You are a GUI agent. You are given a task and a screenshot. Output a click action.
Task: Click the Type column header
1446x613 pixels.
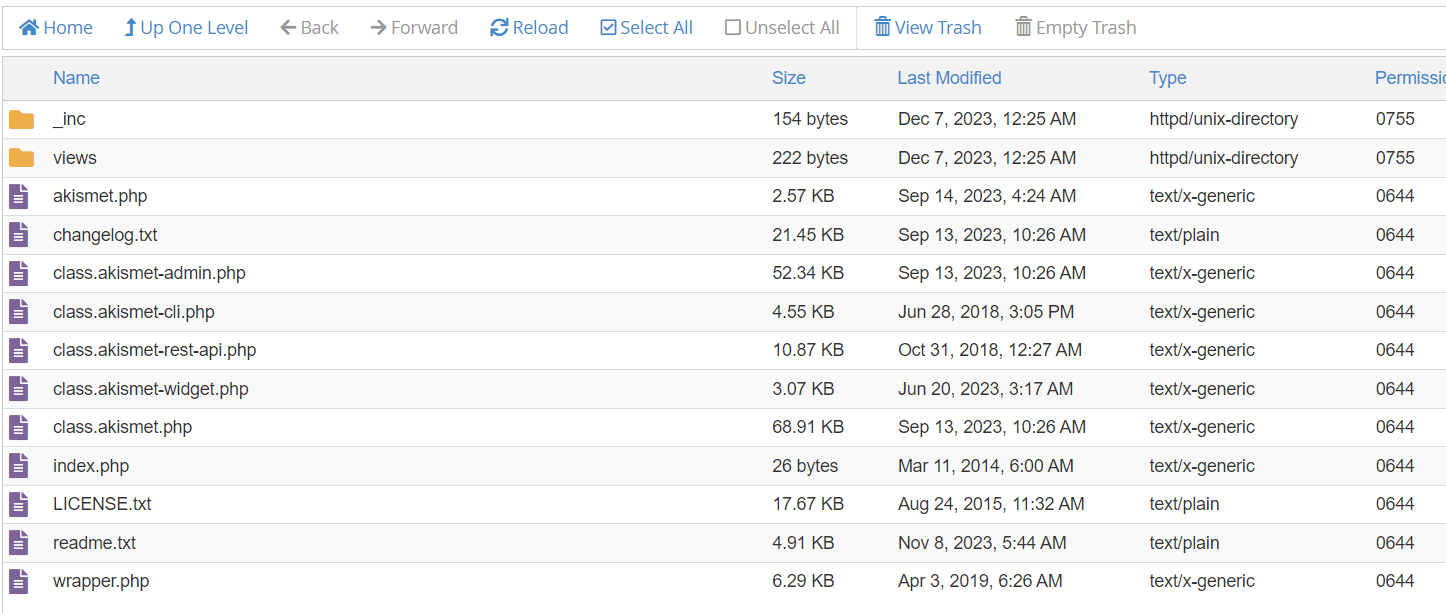(1168, 77)
